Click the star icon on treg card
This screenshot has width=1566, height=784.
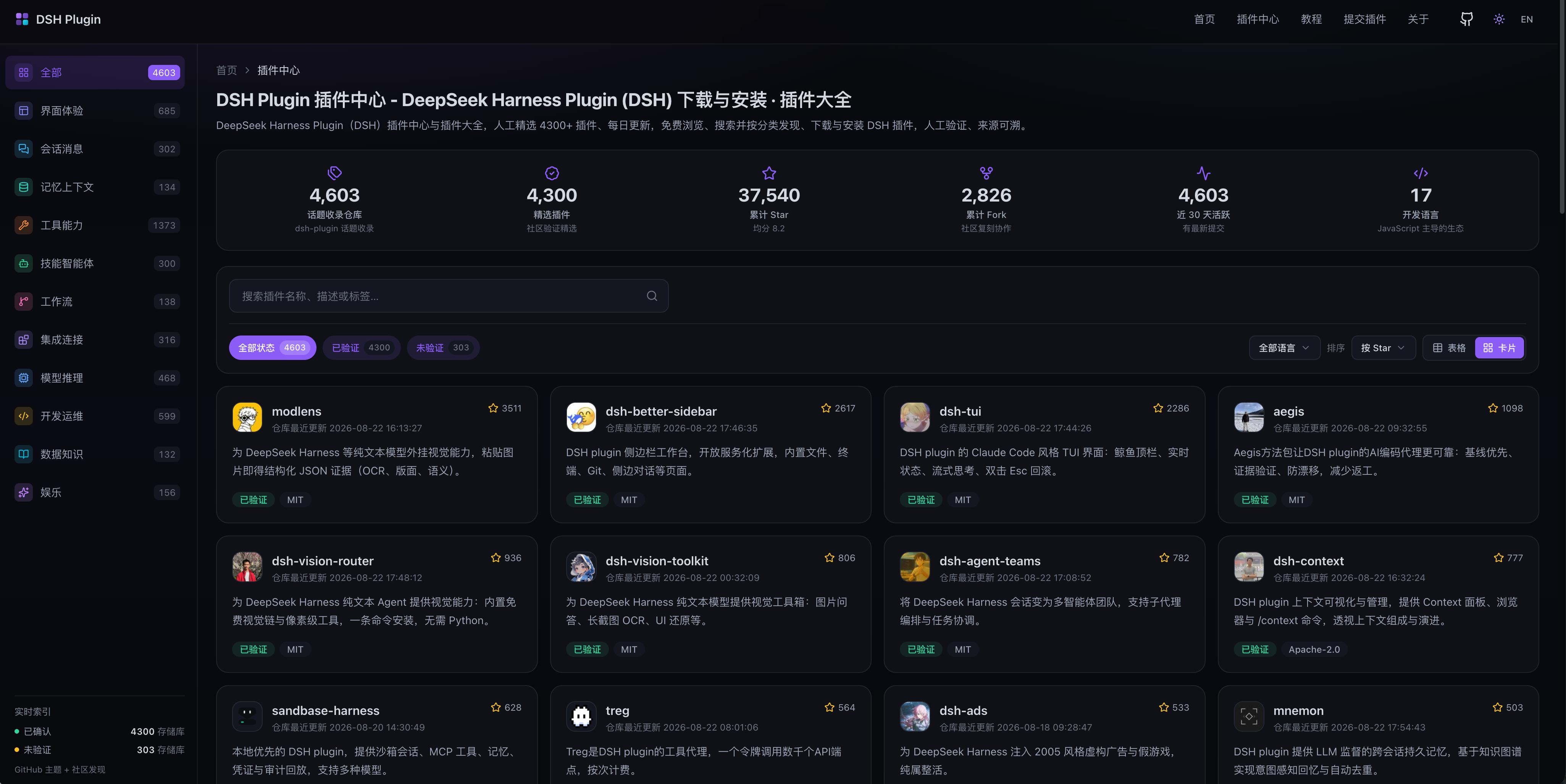(x=829, y=707)
